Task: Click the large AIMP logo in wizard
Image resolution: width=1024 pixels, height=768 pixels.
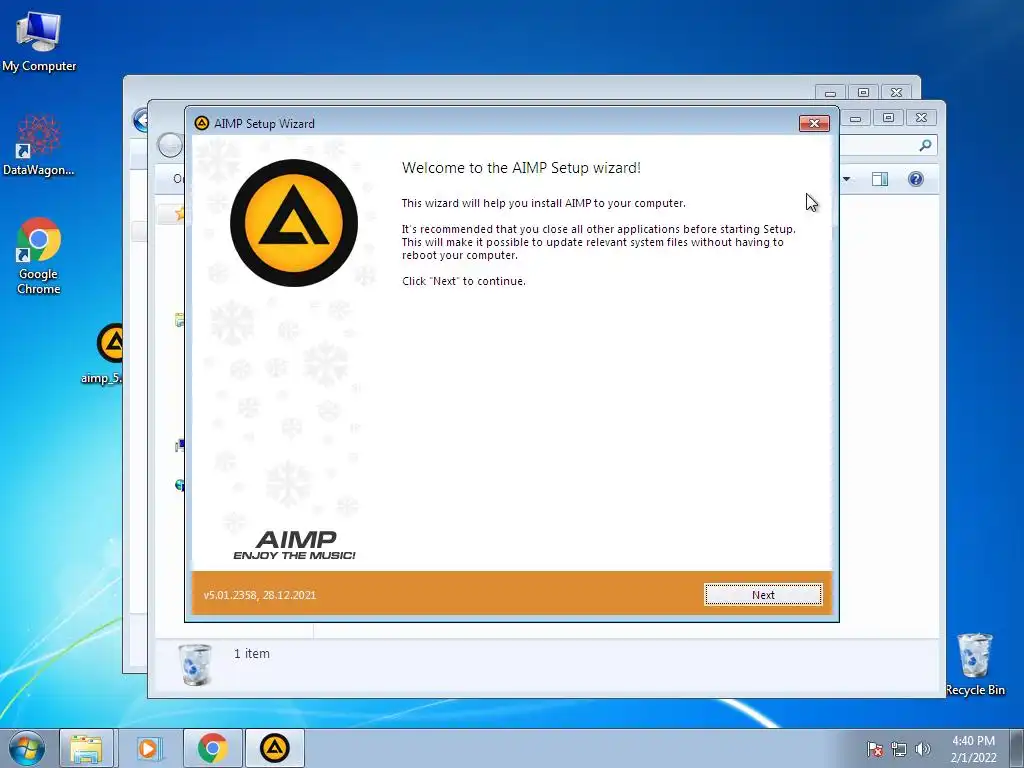Action: pos(294,223)
